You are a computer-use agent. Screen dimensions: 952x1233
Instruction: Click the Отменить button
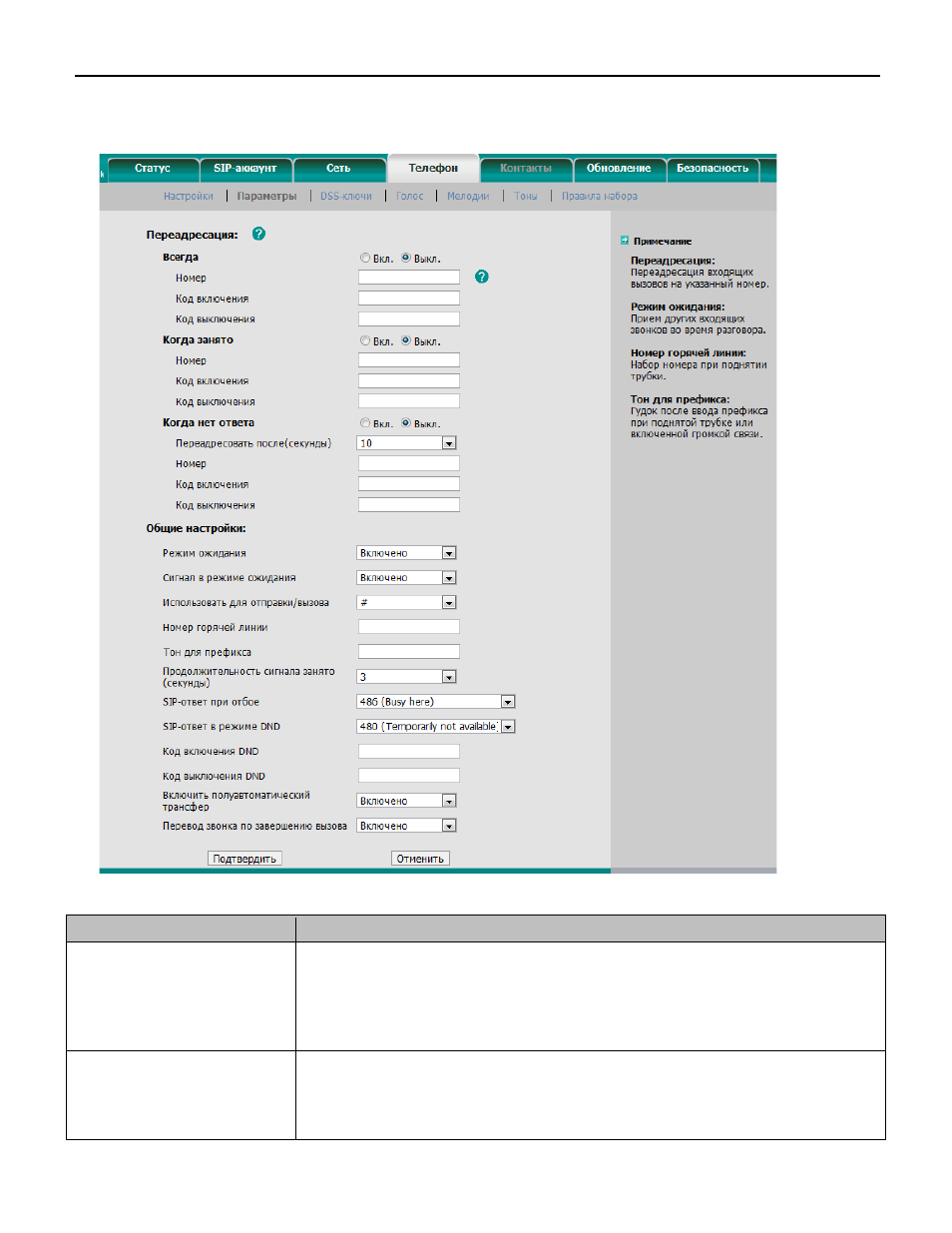(420, 859)
